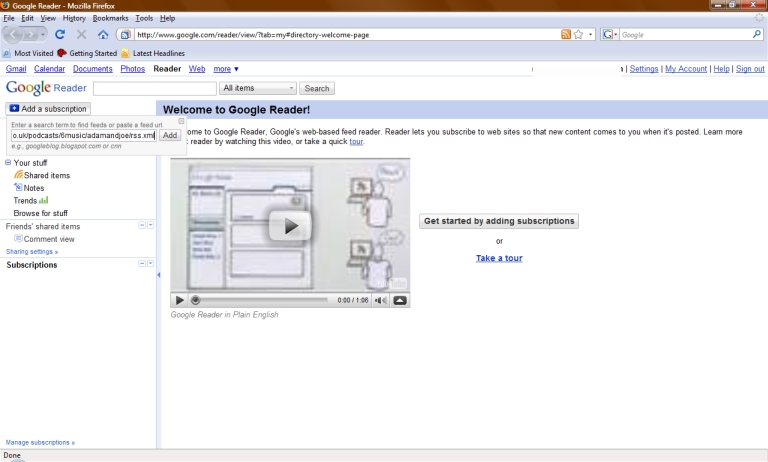Close the add subscription popup

[181, 121]
